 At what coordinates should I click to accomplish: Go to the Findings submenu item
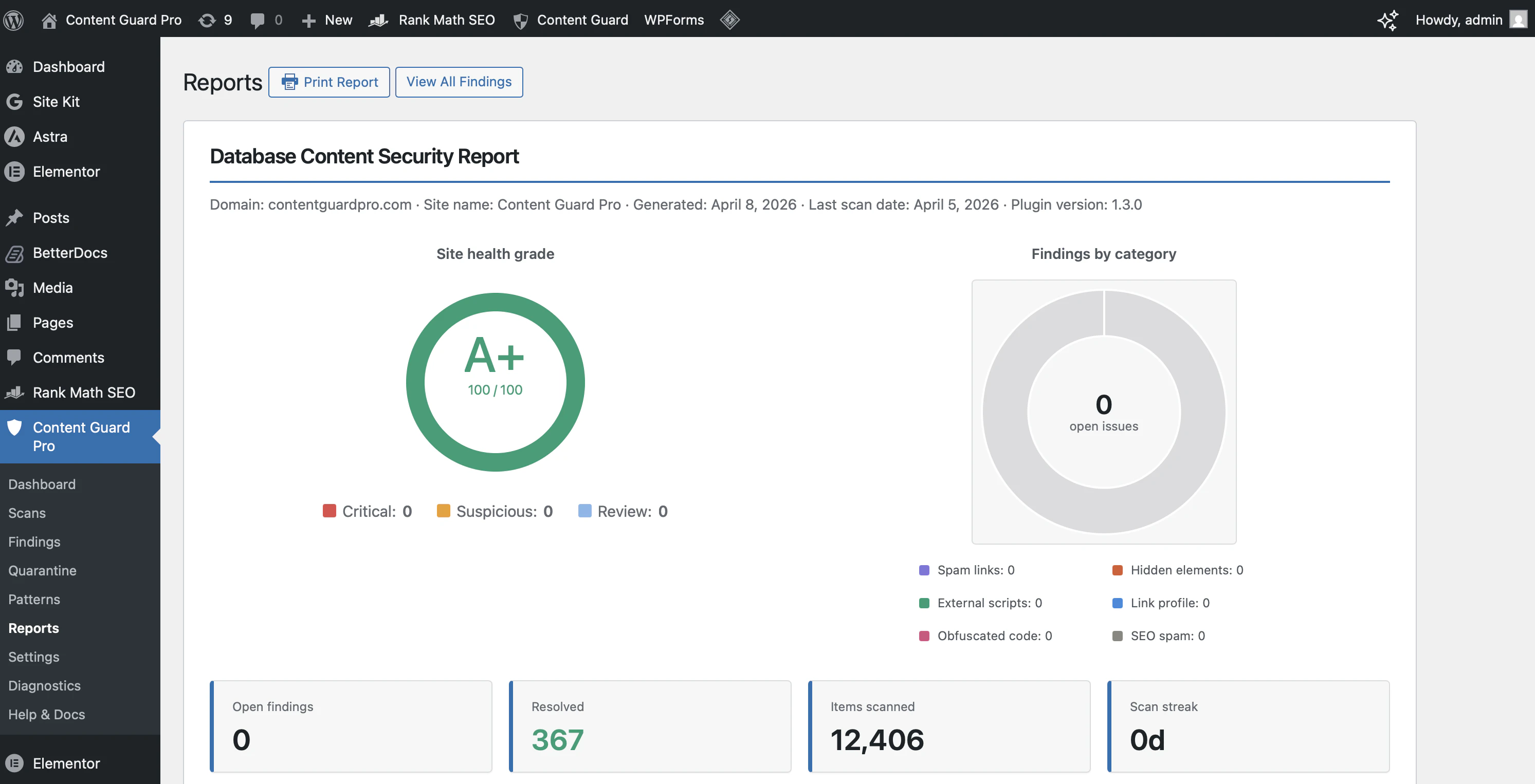[34, 542]
